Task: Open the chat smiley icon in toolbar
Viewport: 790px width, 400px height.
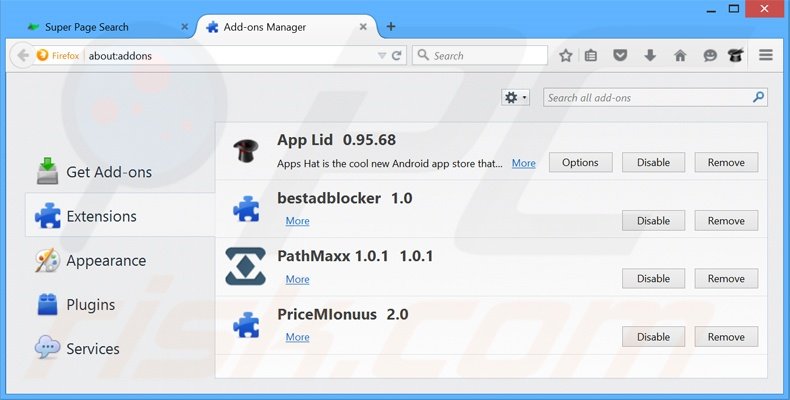Action: click(710, 55)
